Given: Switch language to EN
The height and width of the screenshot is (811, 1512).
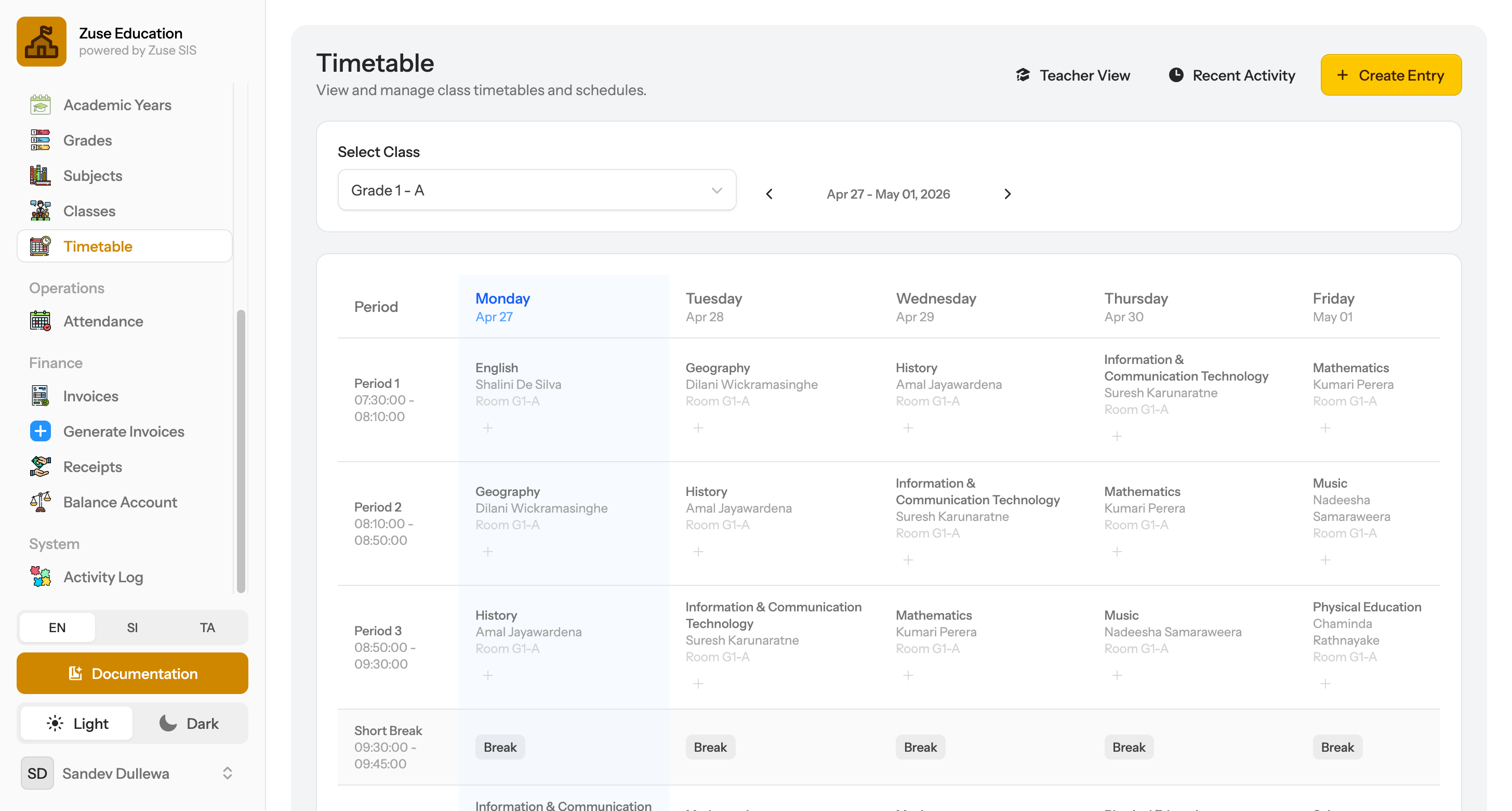Looking at the screenshot, I should 57,627.
